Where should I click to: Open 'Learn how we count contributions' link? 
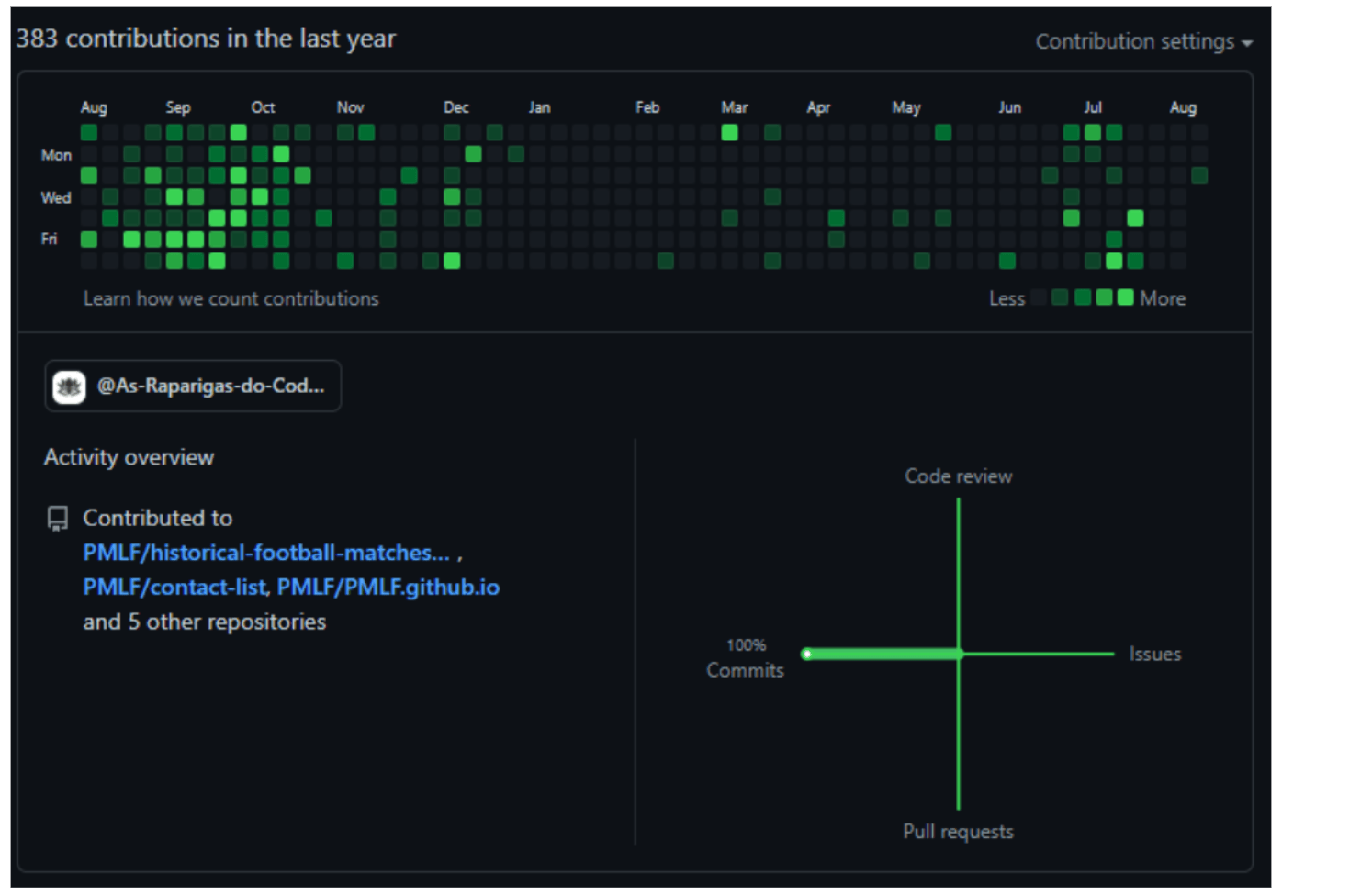coord(231,298)
